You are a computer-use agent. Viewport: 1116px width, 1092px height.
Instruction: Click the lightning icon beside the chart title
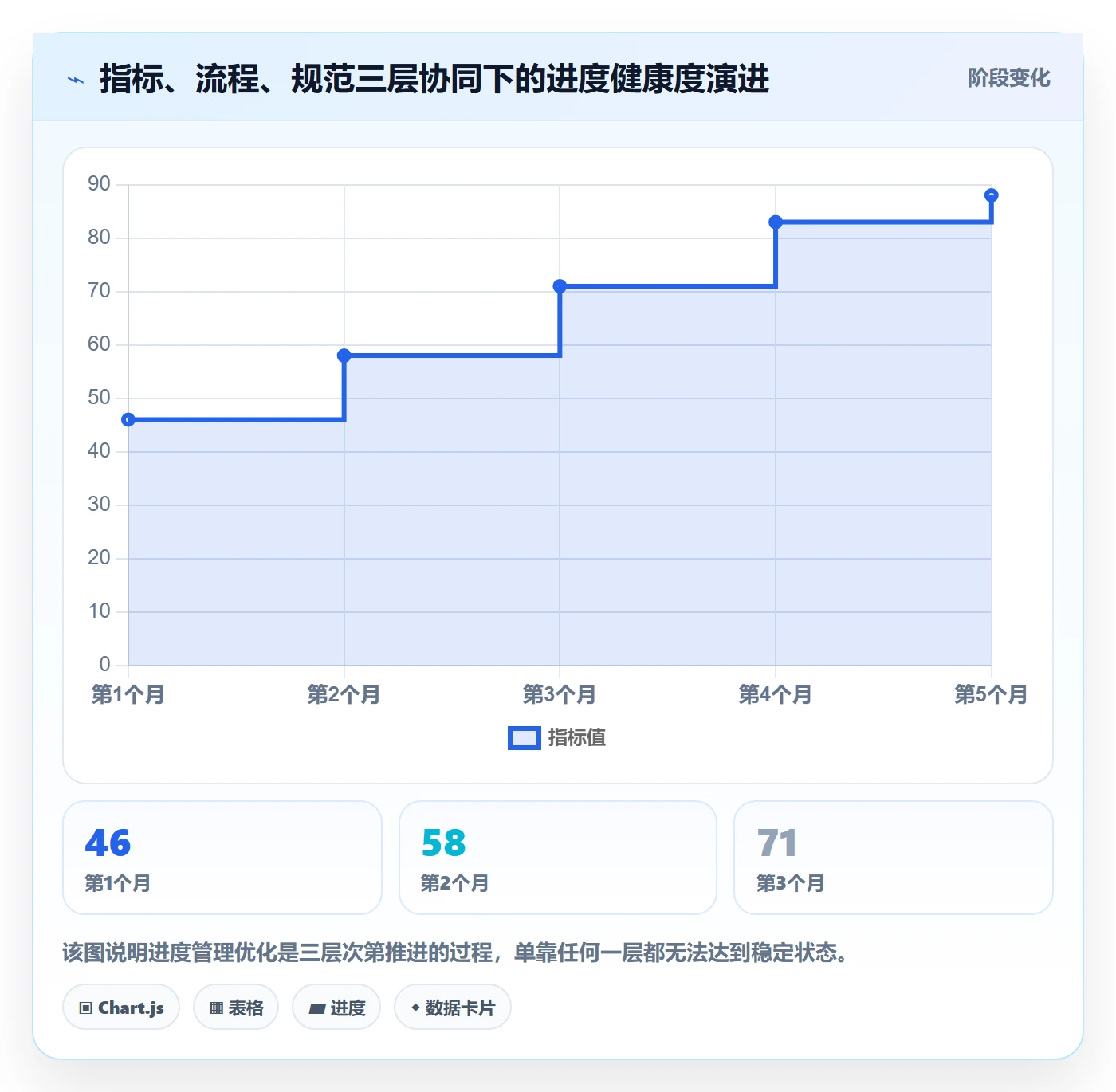pos(76,80)
